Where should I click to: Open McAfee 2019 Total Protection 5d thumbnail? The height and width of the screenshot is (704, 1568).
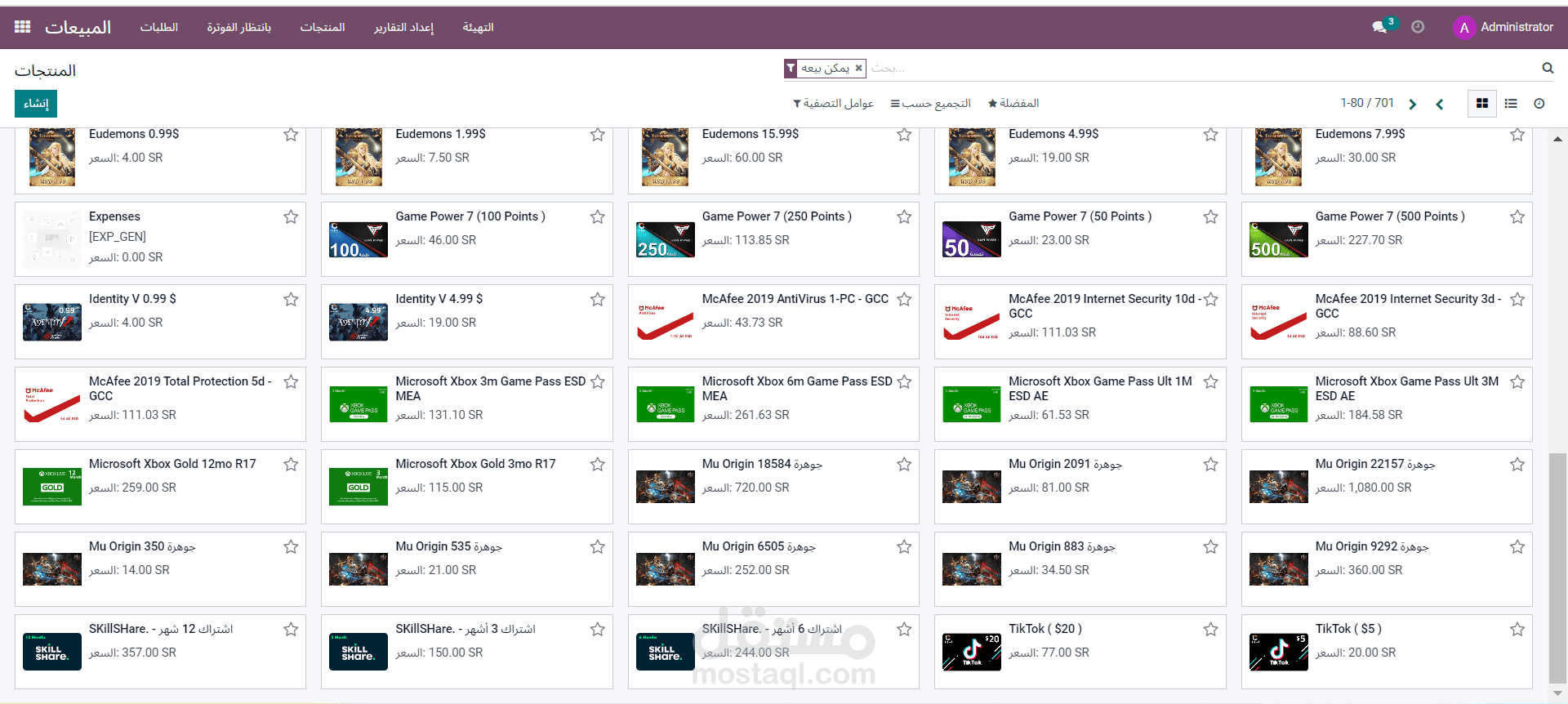52,404
